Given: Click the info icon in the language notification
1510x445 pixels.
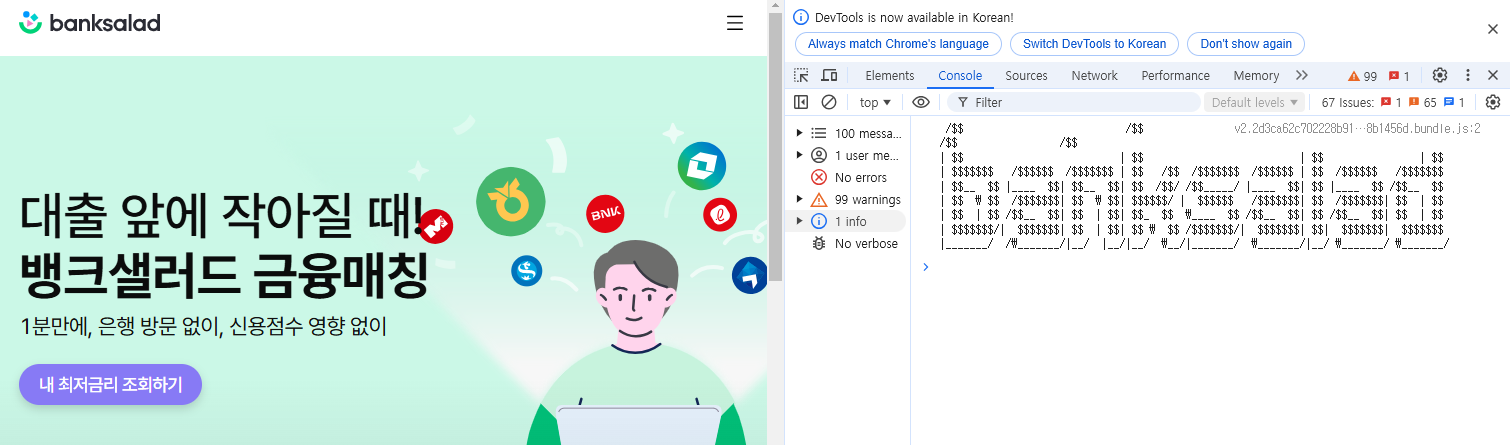Looking at the screenshot, I should coord(801,17).
